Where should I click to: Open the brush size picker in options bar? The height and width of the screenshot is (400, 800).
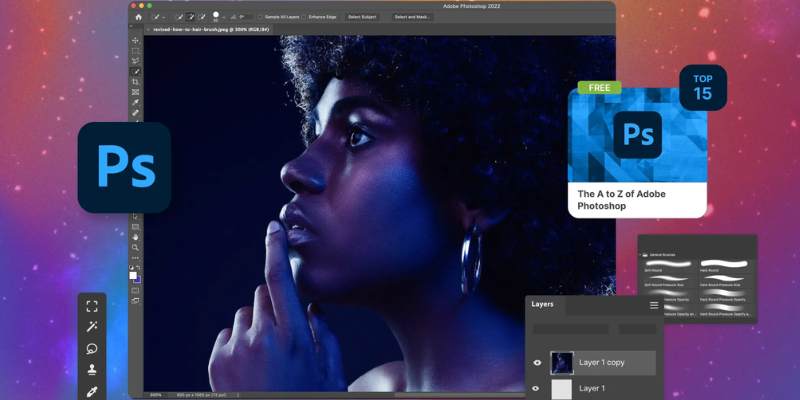point(216,17)
